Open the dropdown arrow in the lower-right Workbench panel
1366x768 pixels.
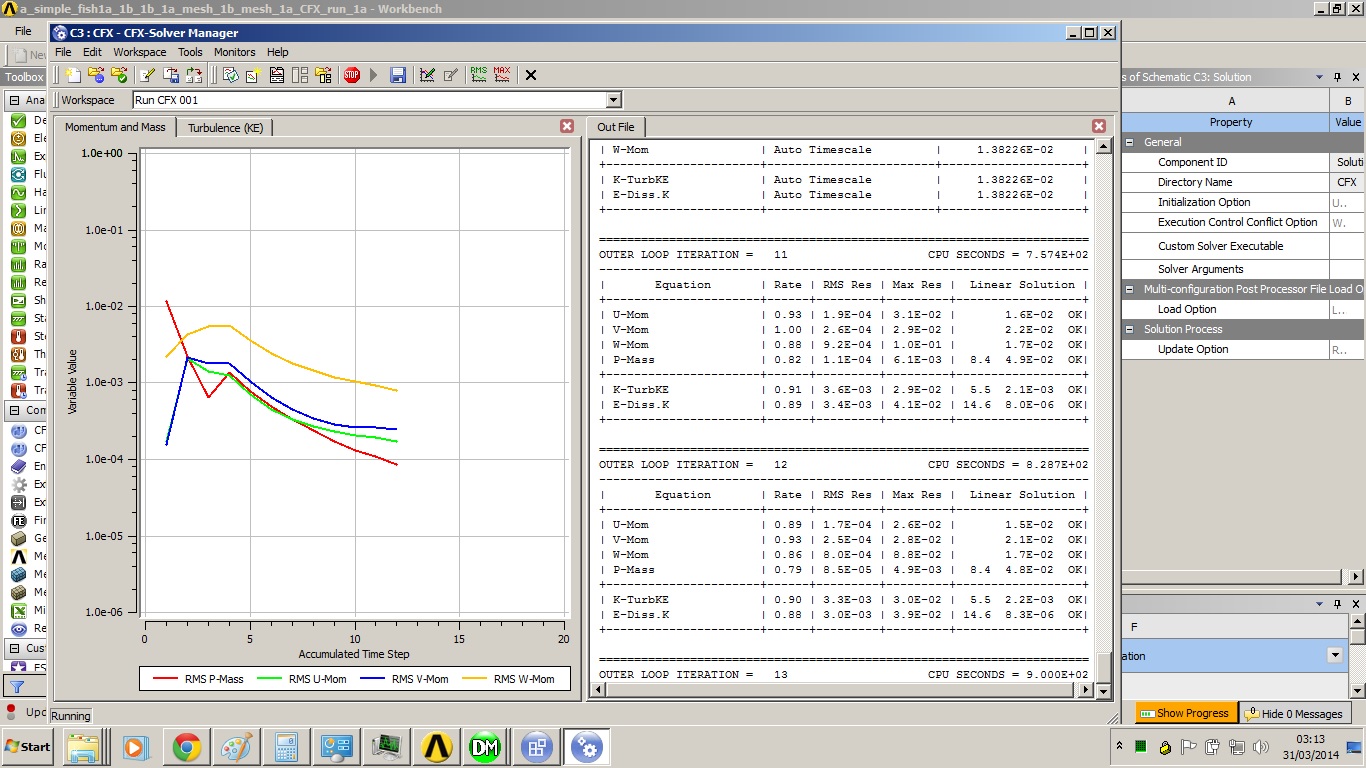pyautogui.click(x=1334, y=655)
